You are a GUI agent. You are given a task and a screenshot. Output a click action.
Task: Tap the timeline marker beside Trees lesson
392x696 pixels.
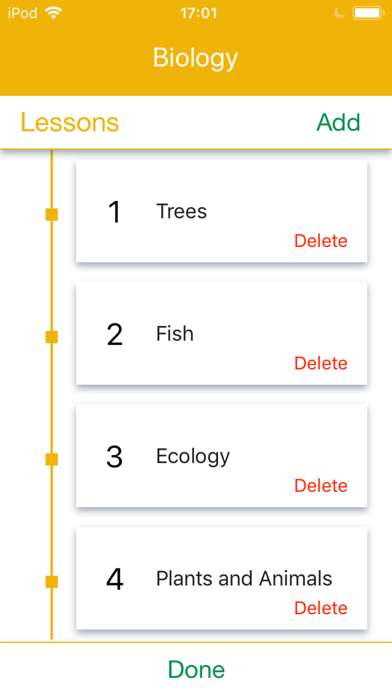tap(51, 215)
